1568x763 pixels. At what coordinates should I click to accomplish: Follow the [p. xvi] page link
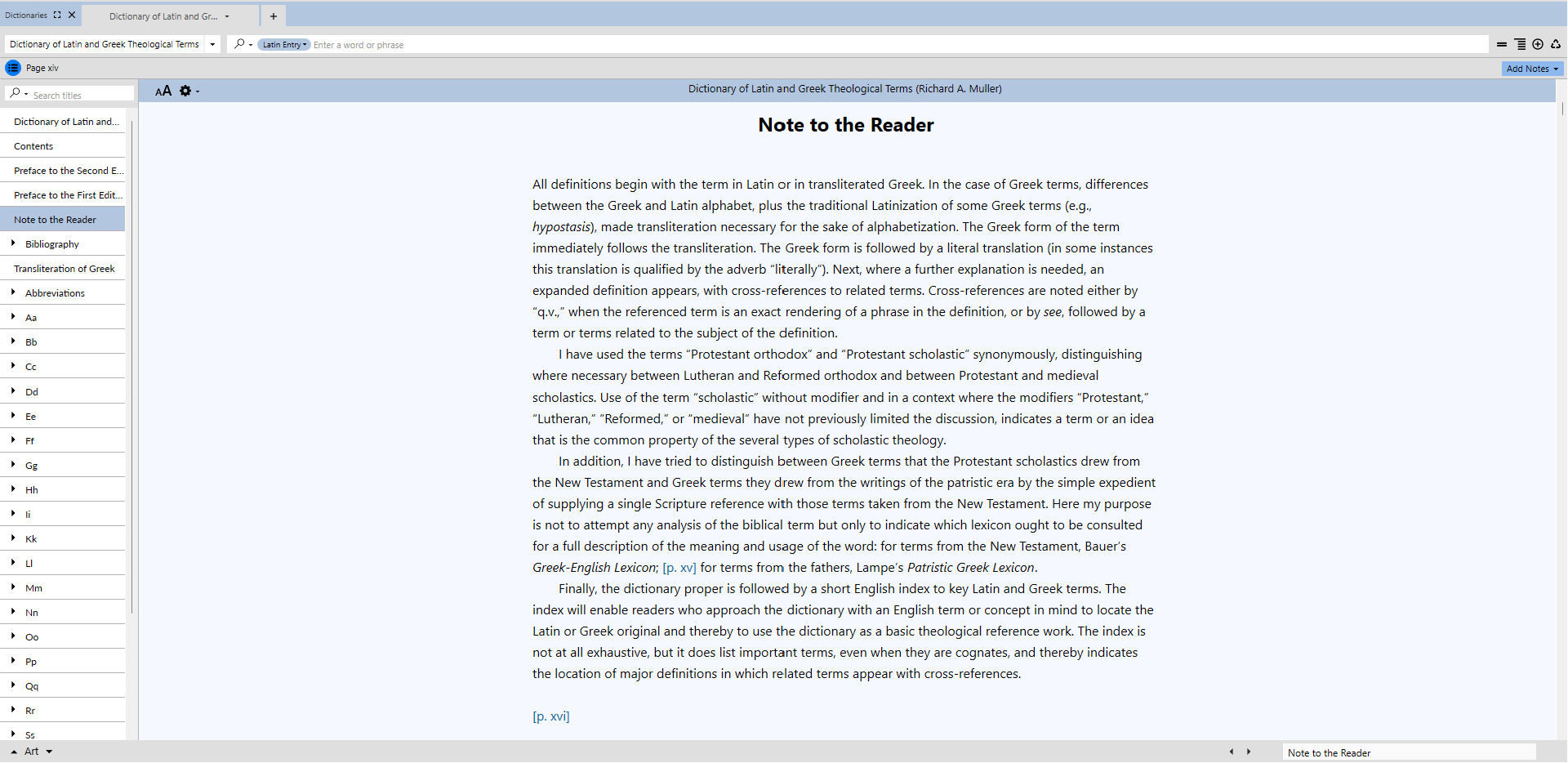551,716
